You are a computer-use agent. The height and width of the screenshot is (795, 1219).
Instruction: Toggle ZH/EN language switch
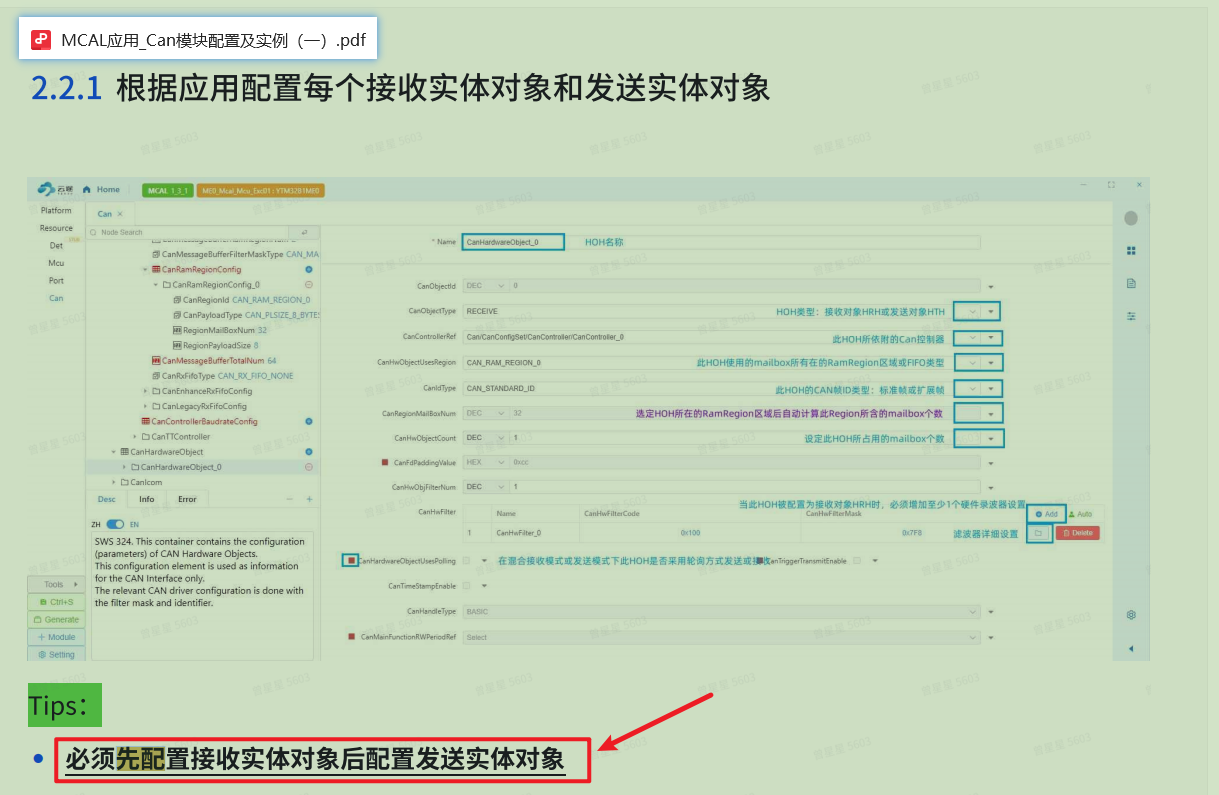tap(115, 524)
